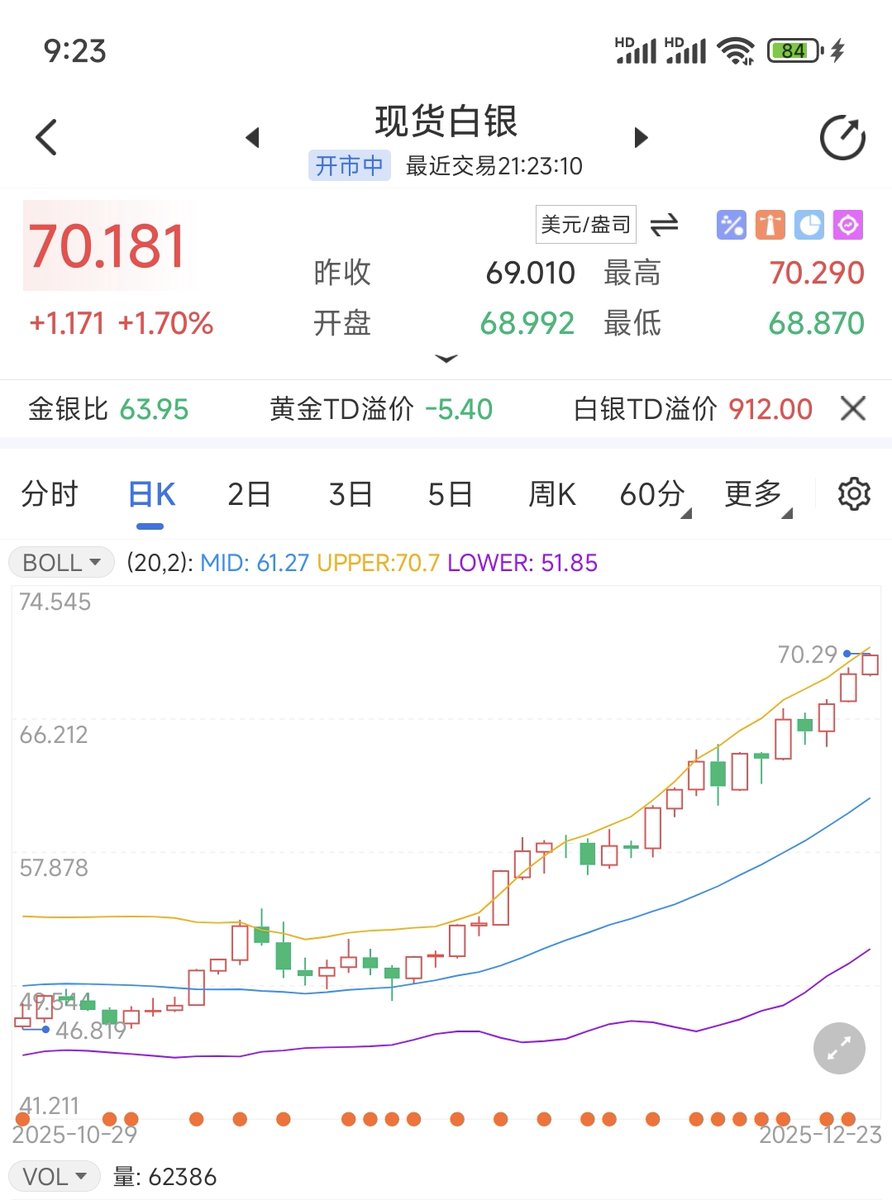This screenshot has height=1200, width=892.
Task: Expand the 更多 chart options menu
Action: click(755, 493)
